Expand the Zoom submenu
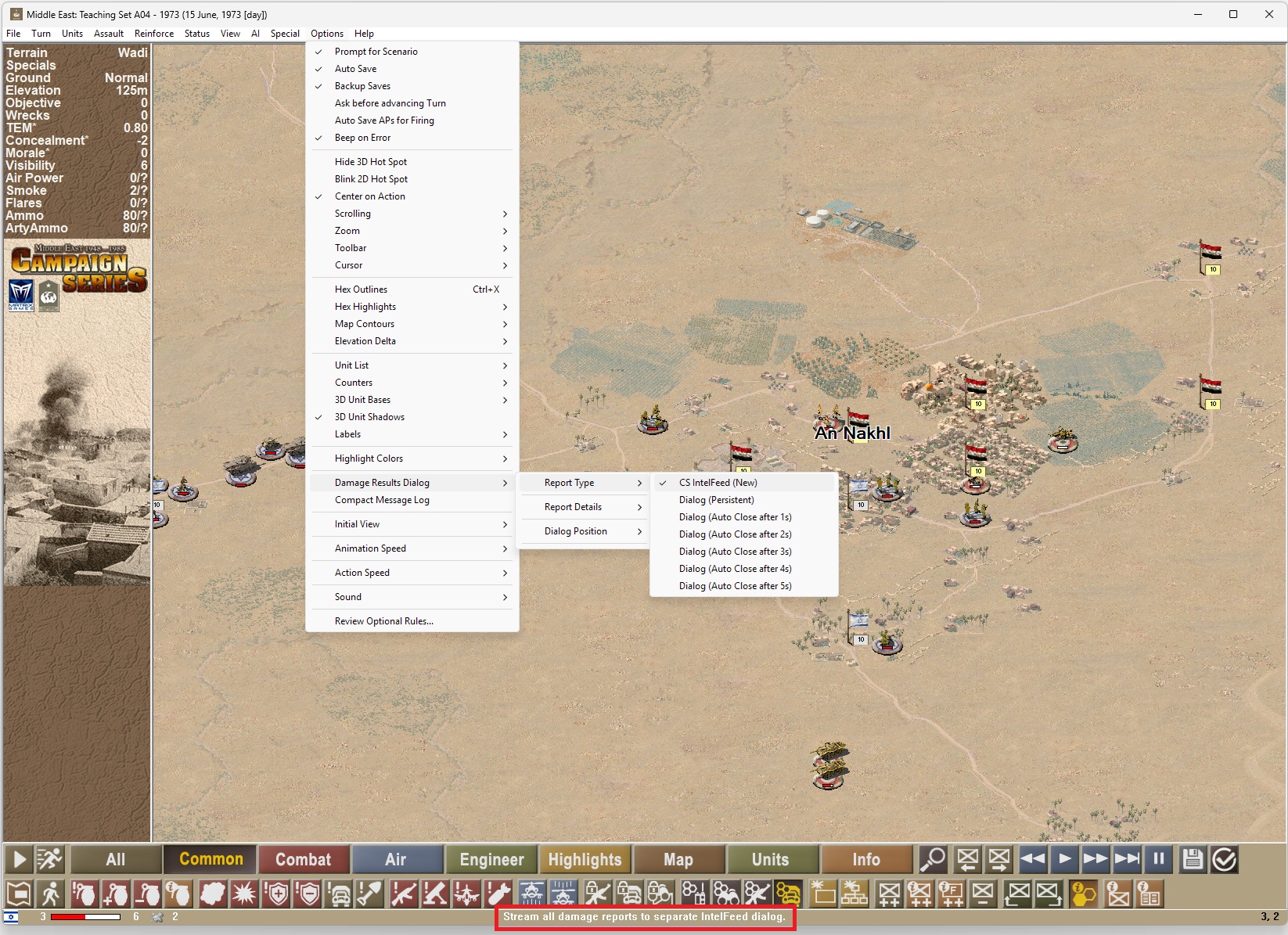This screenshot has height=935, width=1288. (412, 231)
